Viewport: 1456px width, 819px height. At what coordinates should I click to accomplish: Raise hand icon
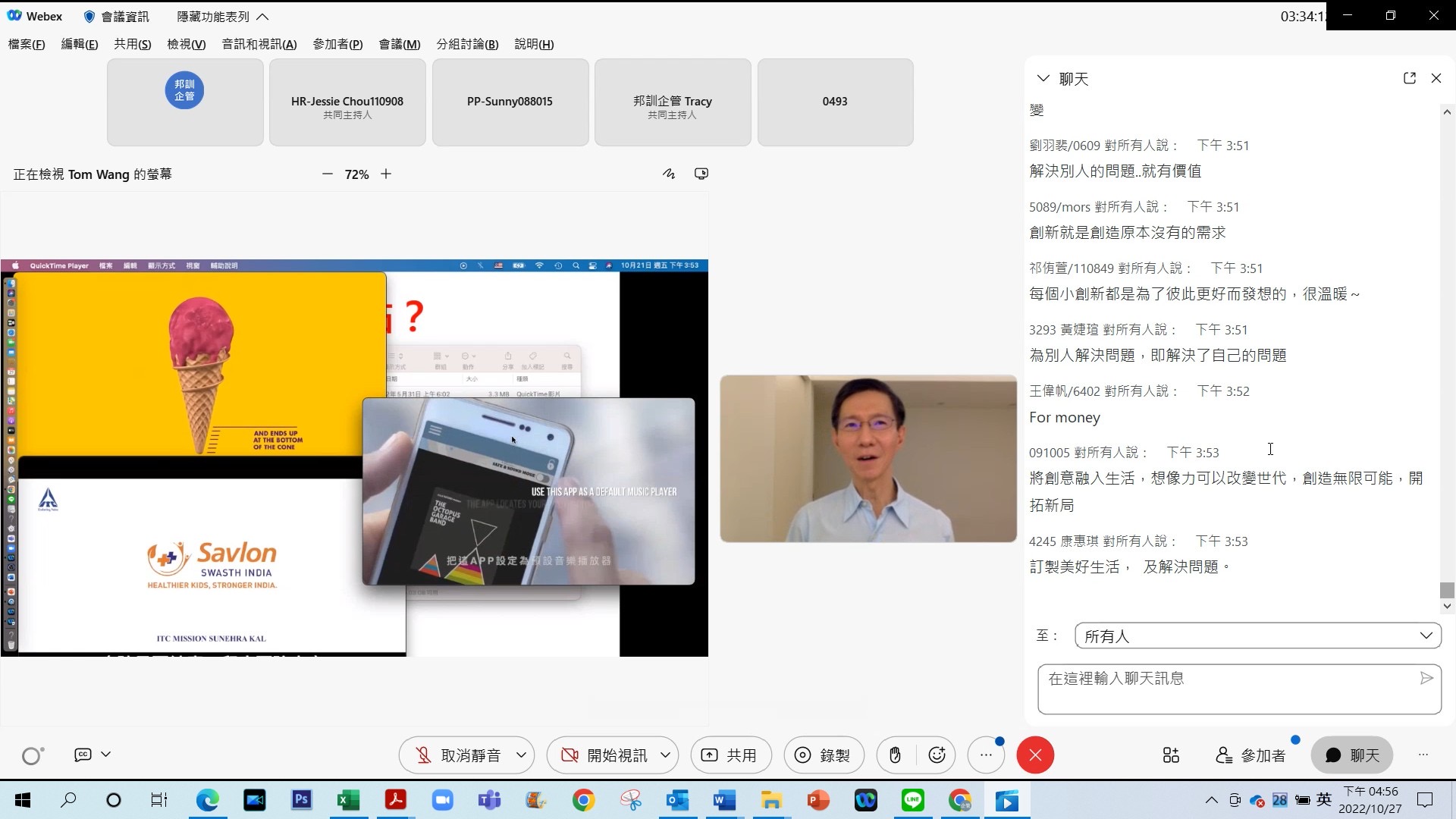(896, 755)
